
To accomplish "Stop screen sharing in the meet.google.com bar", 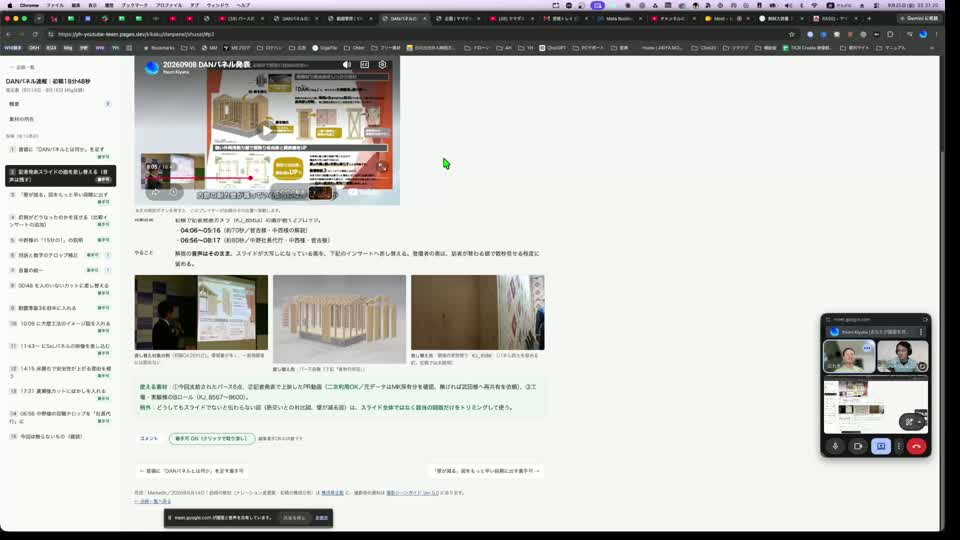I will click(294, 518).
